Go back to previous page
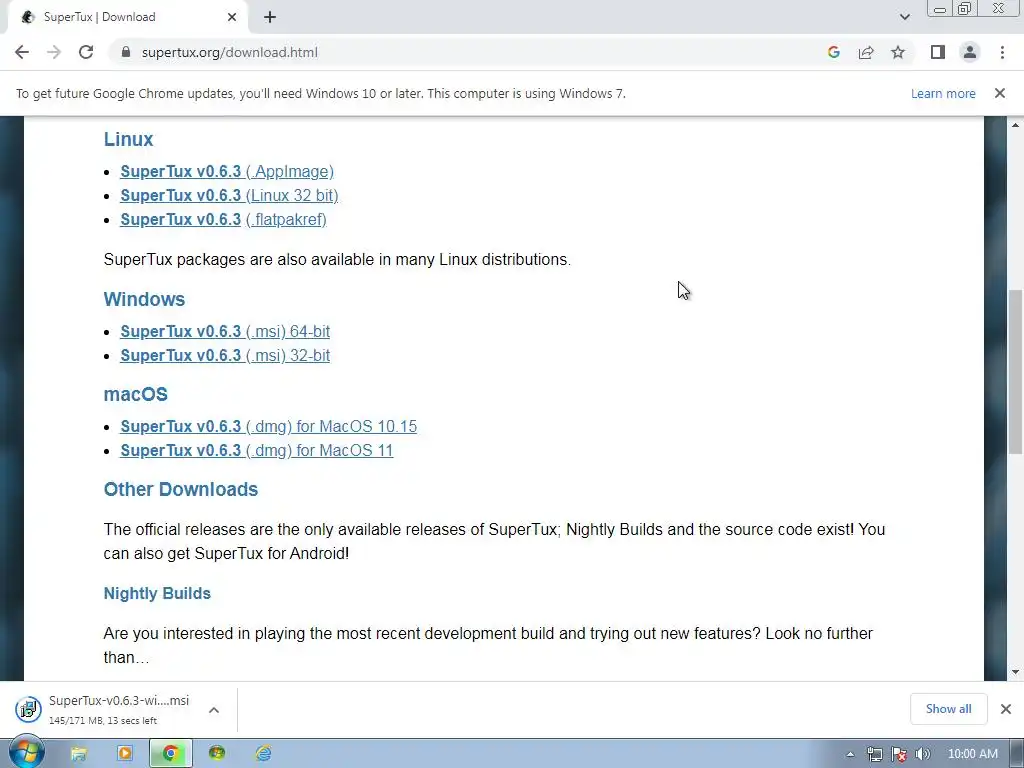Screen dimensions: 1024x768 coord(22,52)
